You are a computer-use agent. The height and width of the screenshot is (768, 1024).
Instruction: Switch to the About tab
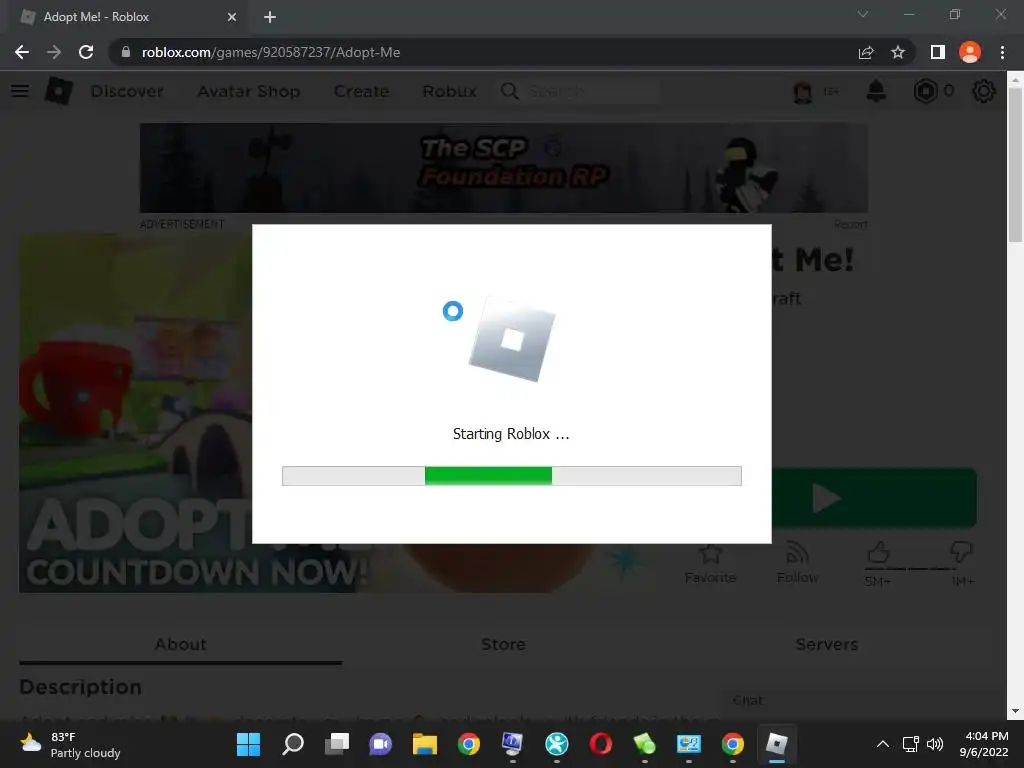tap(180, 645)
